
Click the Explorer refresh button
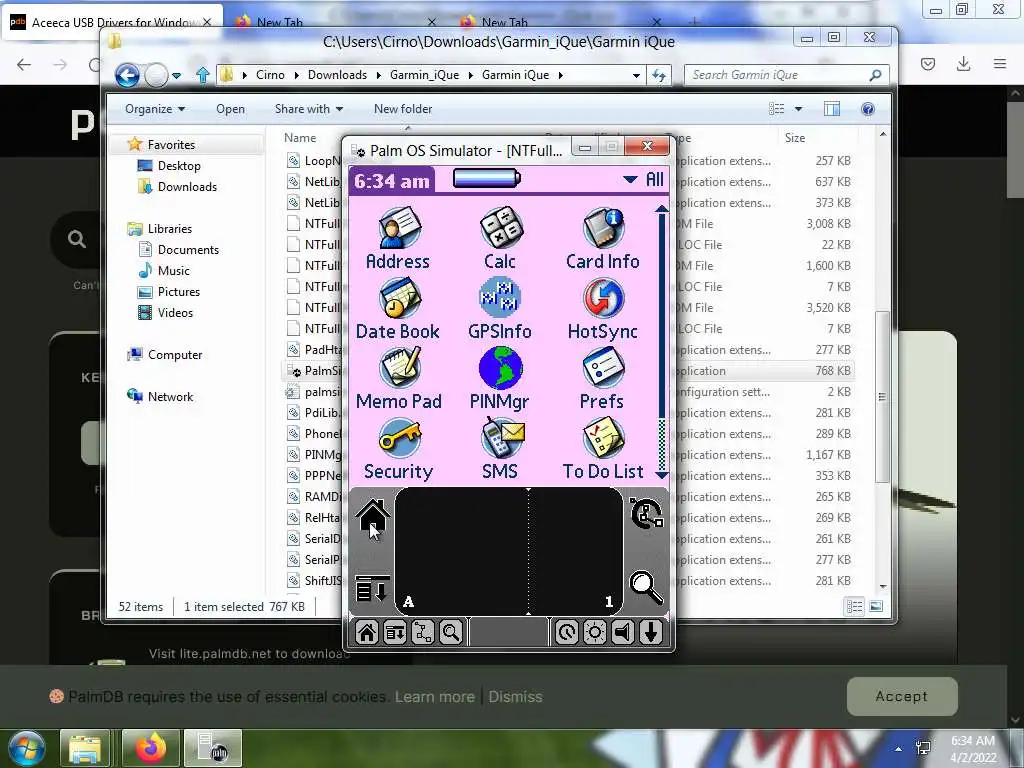(658, 76)
